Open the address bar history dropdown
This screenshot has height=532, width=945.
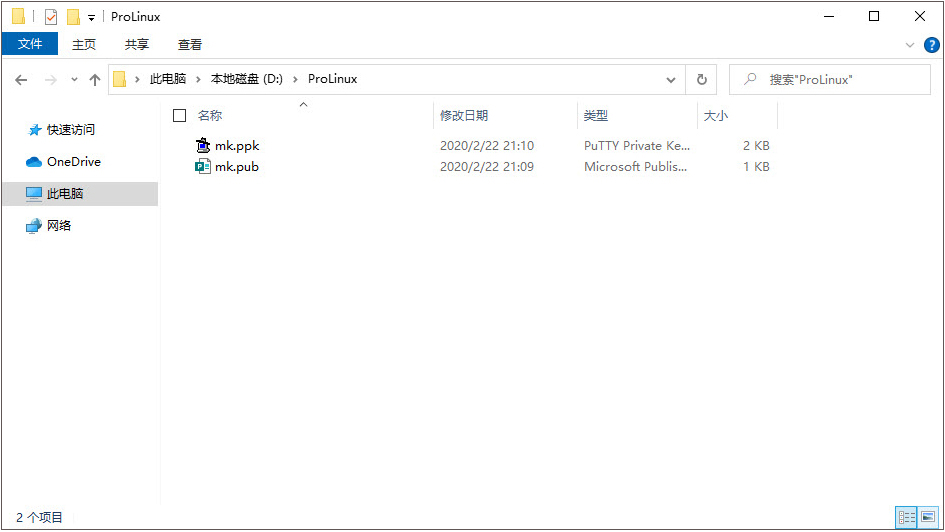click(671, 80)
